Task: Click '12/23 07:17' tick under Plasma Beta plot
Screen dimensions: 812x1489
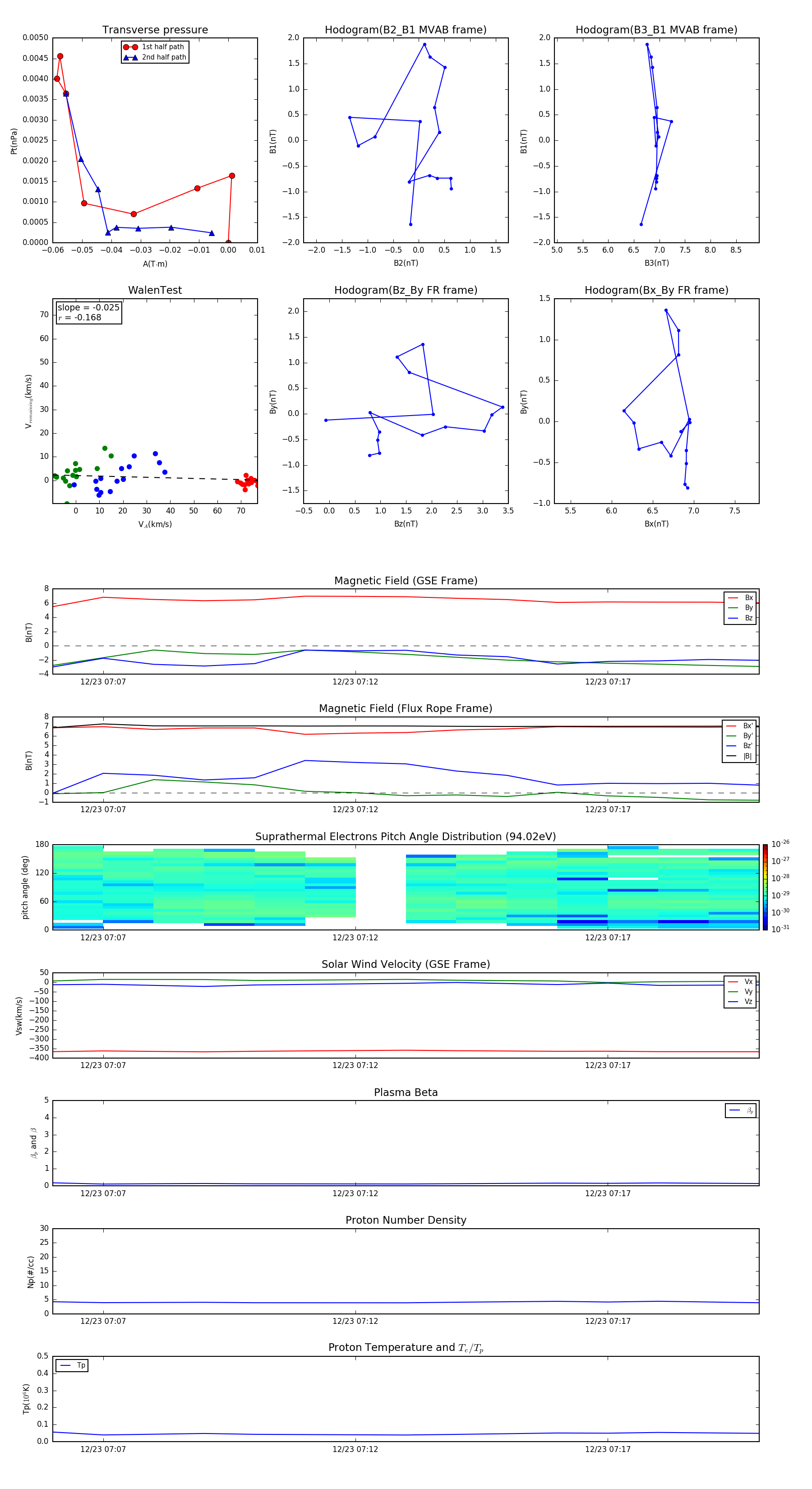Action: pos(607,1193)
